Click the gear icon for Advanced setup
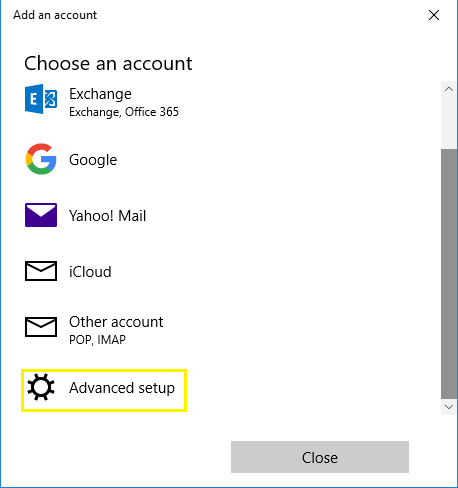 (x=41, y=387)
